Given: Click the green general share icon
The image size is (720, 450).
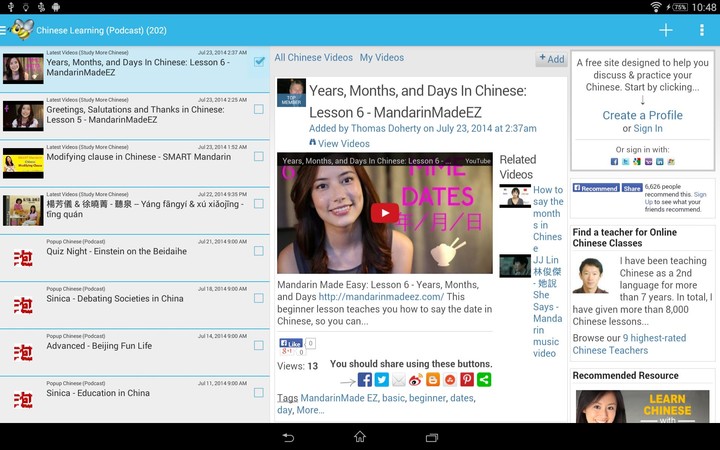Looking at the screenshot, I should pos(484,380).
